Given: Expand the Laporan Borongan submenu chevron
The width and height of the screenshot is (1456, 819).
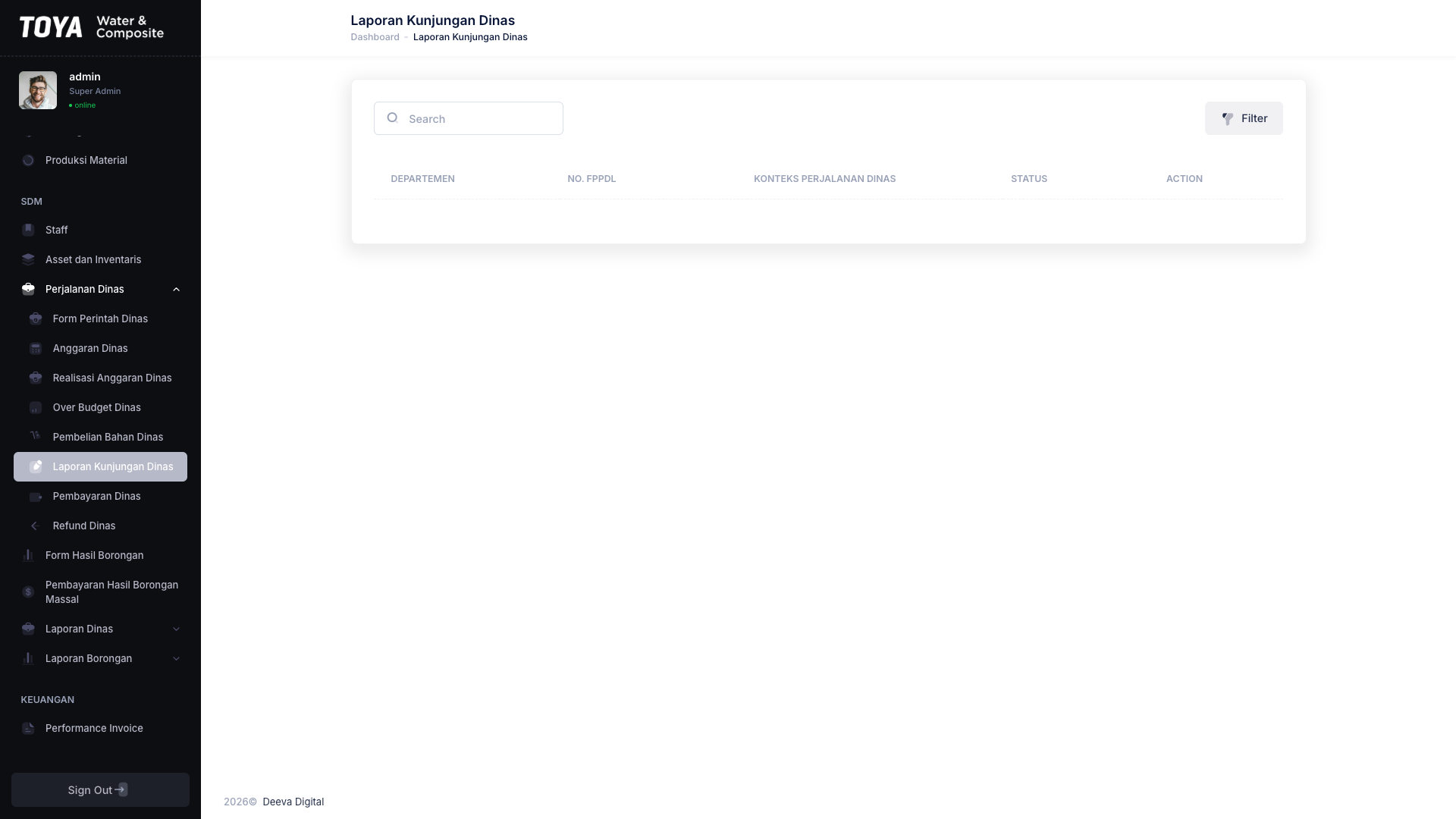Looking at the screenshot, I should coord(176,658).
